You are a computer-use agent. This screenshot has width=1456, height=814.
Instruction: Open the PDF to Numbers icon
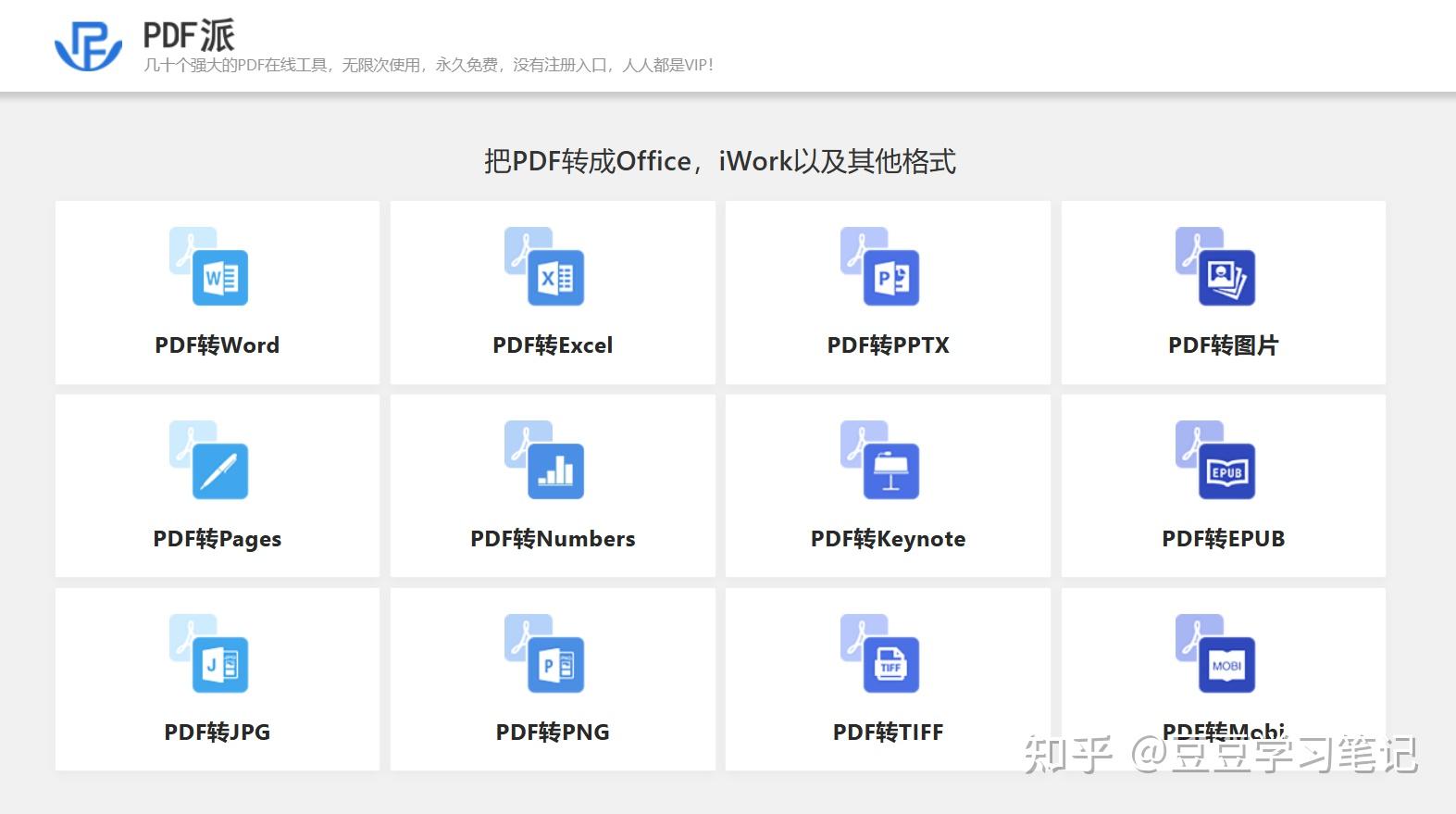(544, 459)
